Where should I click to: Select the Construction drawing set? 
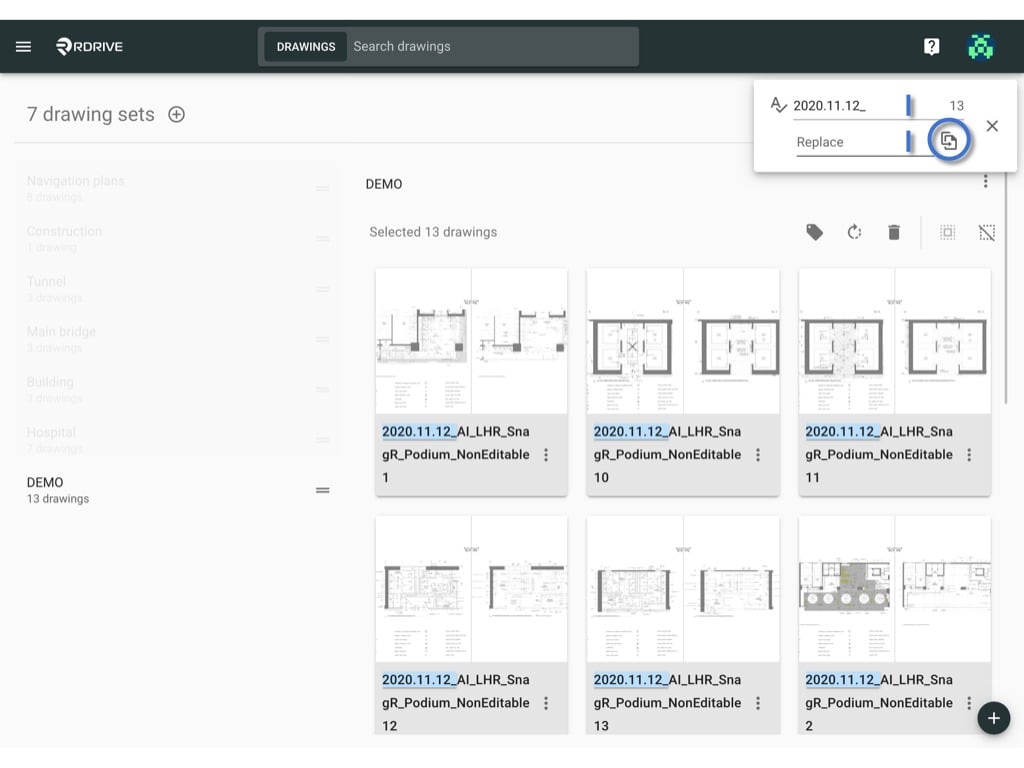click(178, 238)
